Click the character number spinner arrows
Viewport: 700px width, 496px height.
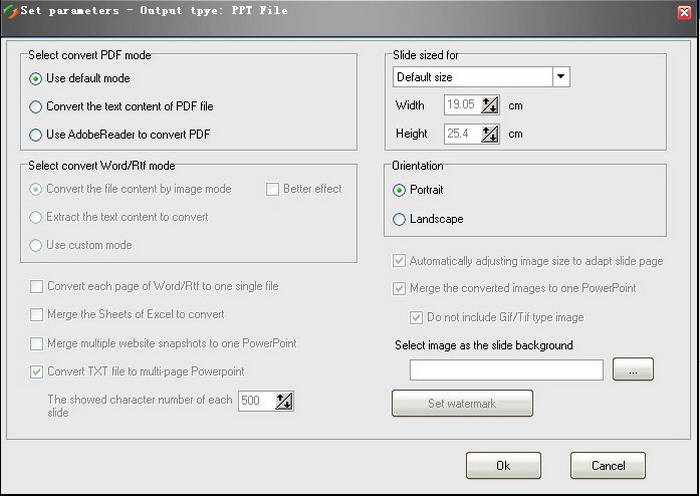pyautogui.click(x=284, y=401)
